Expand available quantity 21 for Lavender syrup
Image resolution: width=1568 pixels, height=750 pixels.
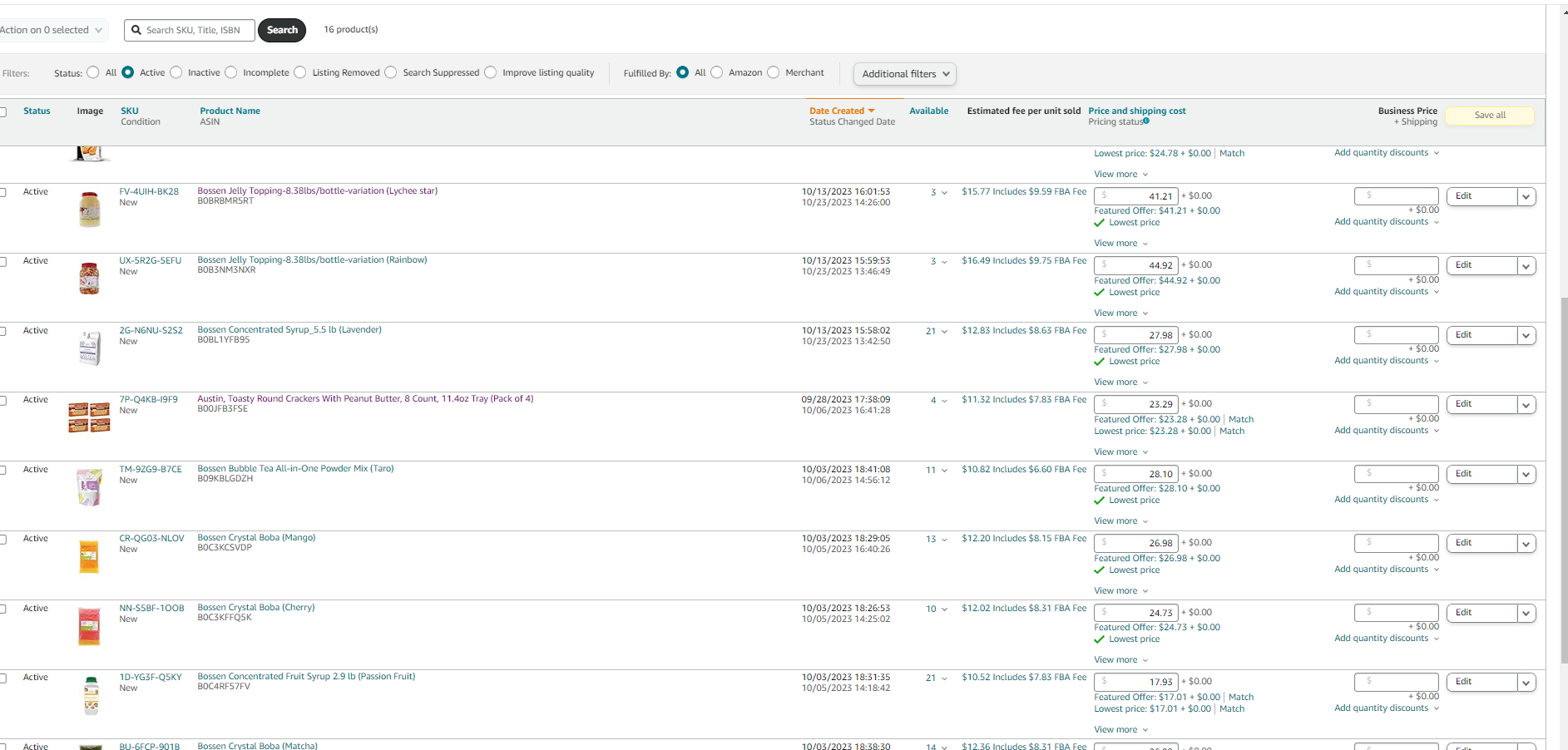point(937,332)
